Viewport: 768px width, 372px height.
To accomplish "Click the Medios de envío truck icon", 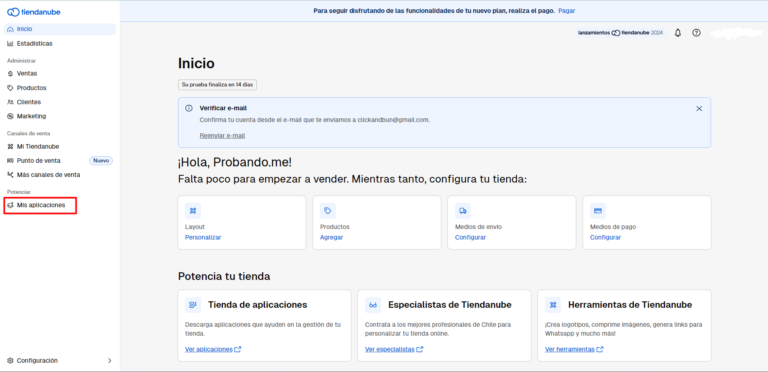I will point(463,211).
